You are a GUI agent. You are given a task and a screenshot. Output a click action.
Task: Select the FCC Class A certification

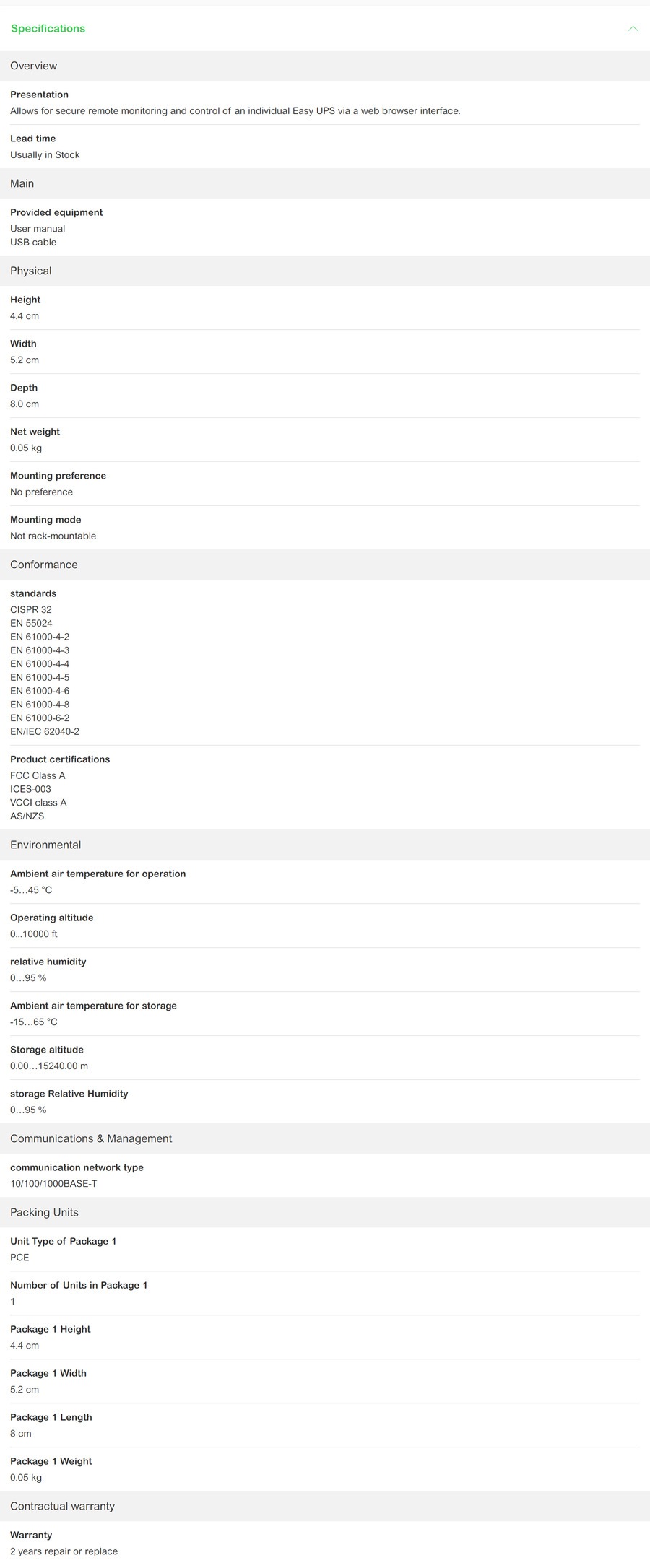[38, 775]
